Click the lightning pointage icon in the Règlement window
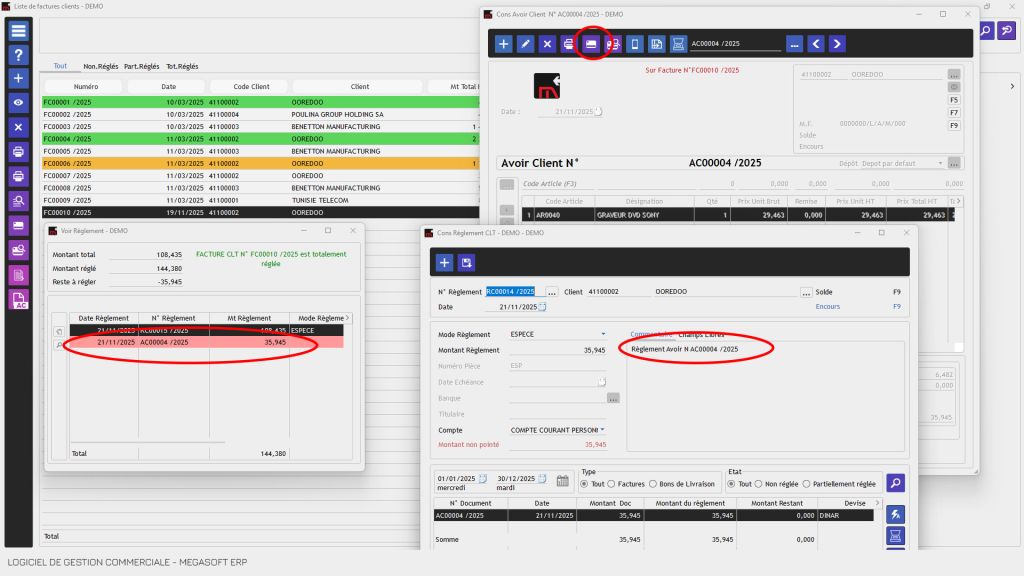1024x576 pixels. point(895,514)
